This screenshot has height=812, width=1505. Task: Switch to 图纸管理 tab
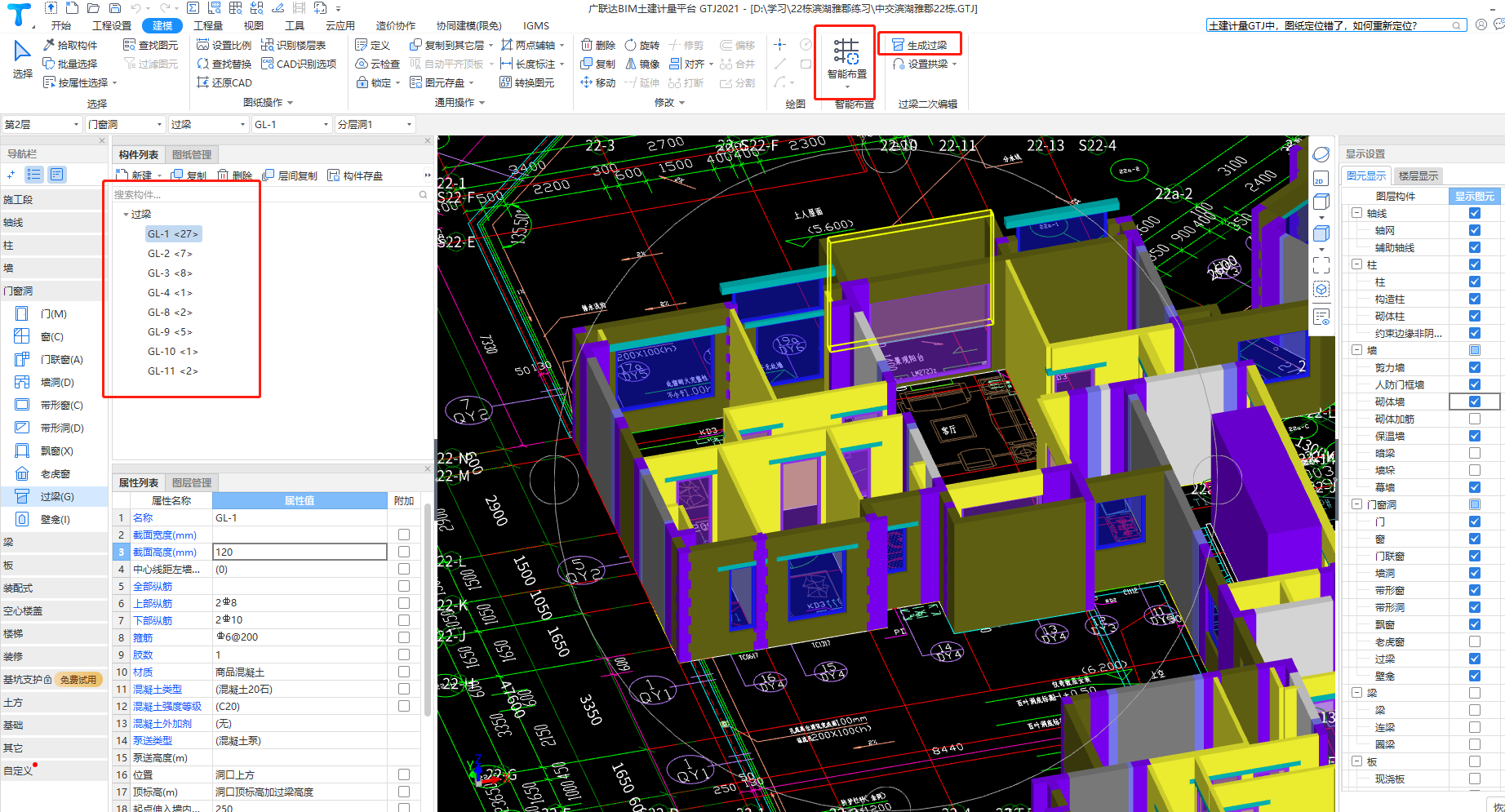point(192,154)
